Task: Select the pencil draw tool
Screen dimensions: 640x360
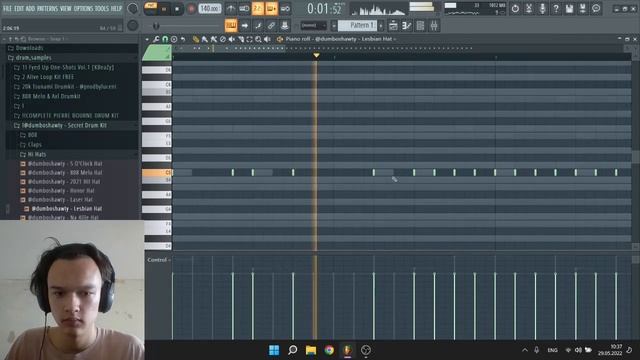Action: (196, 39)
